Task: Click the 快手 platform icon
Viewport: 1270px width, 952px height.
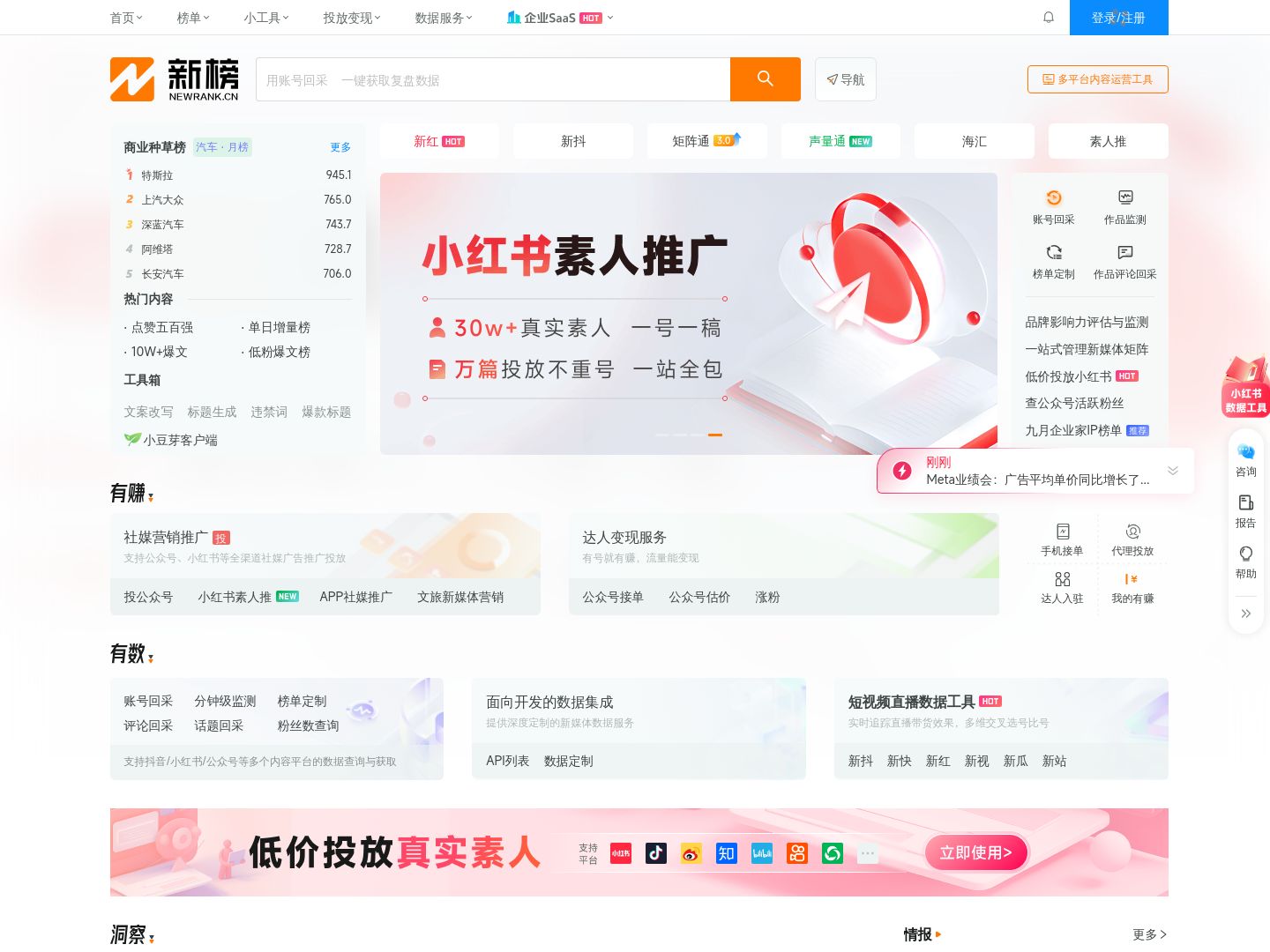Action: (797, 852)
